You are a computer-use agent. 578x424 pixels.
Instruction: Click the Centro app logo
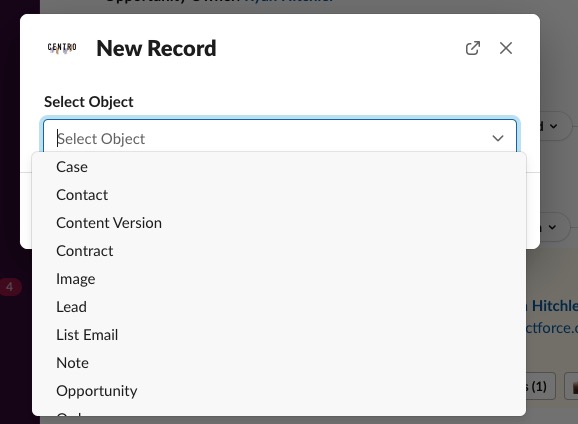[x=62, y=48]
